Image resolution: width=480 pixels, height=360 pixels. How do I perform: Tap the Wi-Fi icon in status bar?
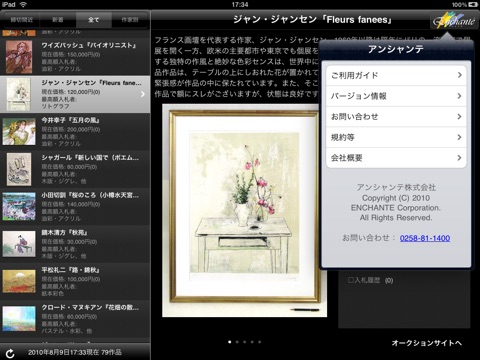pyautogui.click(x=23, y=4)
